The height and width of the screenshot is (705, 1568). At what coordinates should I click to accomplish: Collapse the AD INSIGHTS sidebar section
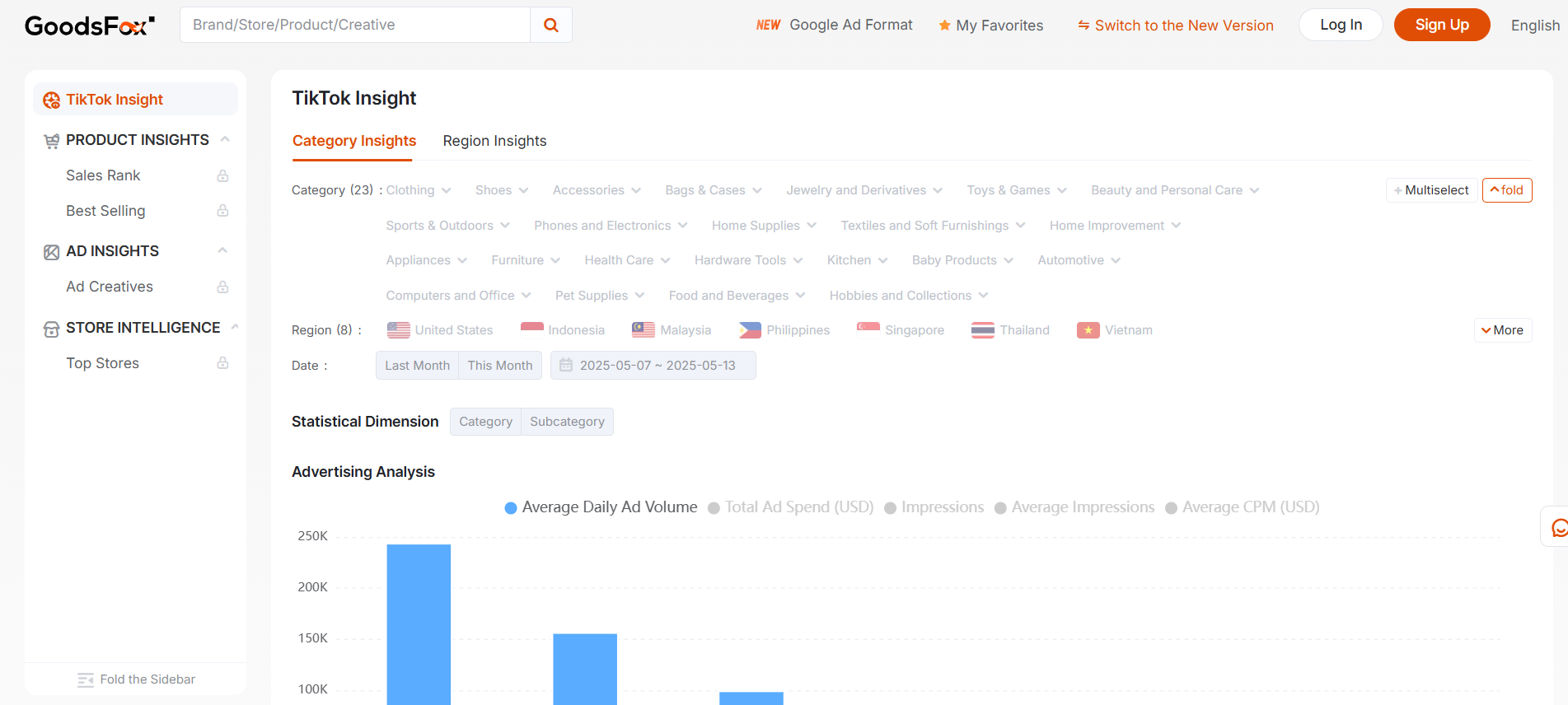(222, 250)
